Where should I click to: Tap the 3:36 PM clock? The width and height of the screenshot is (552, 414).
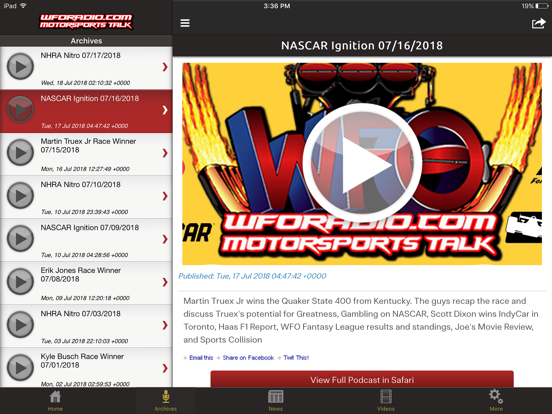pos(277,6)
